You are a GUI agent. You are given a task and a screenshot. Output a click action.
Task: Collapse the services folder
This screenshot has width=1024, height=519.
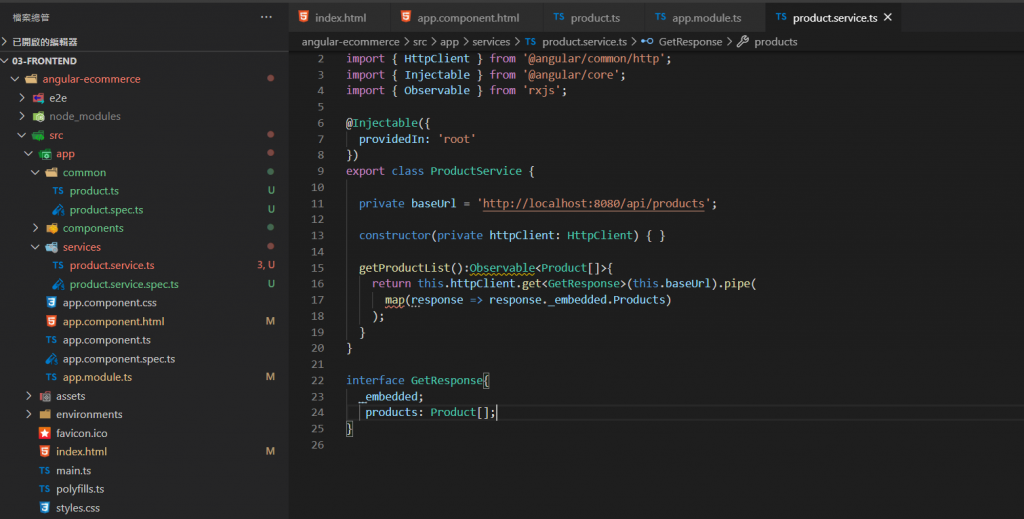(36, 247)
